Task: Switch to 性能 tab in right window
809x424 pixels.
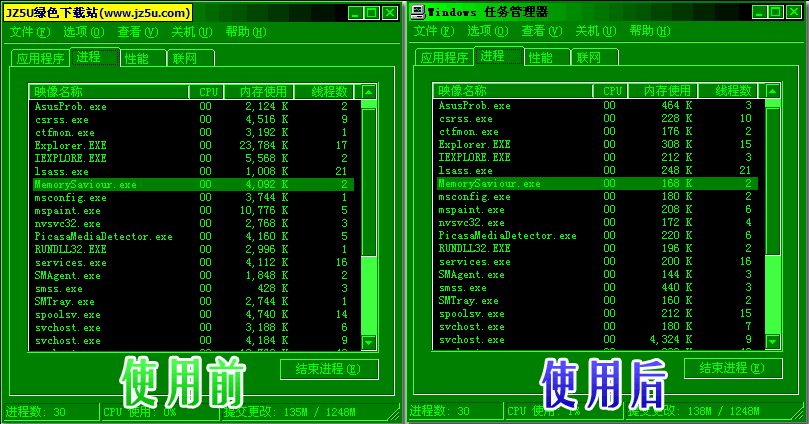Action: (547, 57)
